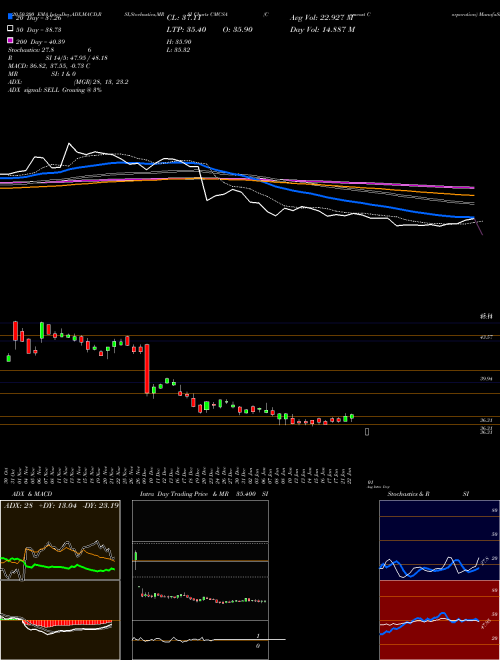Select the '200 Day' EMA value label
Viewport: 500px width, 660px height.
(40, 42)
